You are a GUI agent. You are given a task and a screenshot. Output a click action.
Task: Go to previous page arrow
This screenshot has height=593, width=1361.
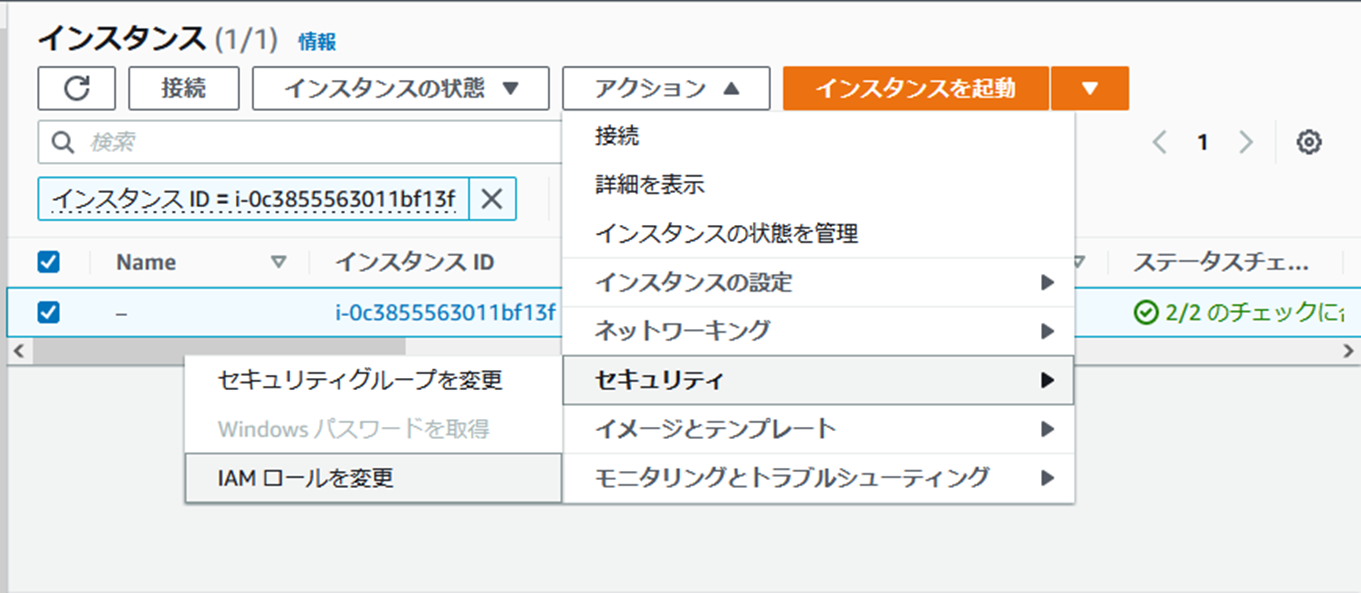tap(1160, 143)
